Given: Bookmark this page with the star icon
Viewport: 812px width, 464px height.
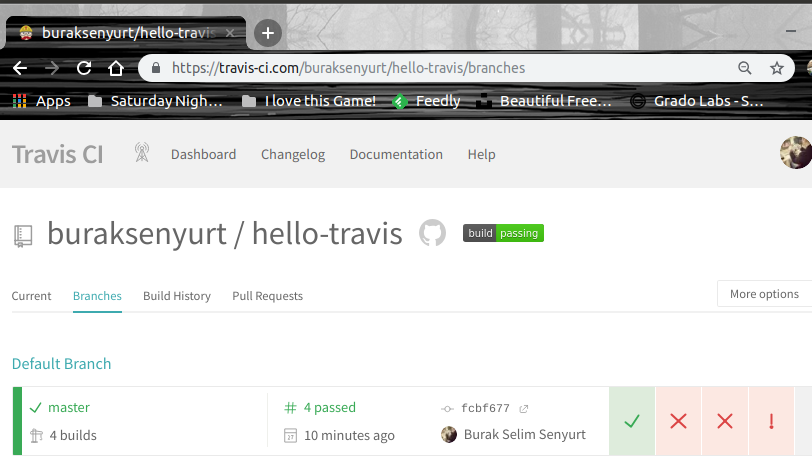Looking at the screenshot, I should tap(776, 68).
